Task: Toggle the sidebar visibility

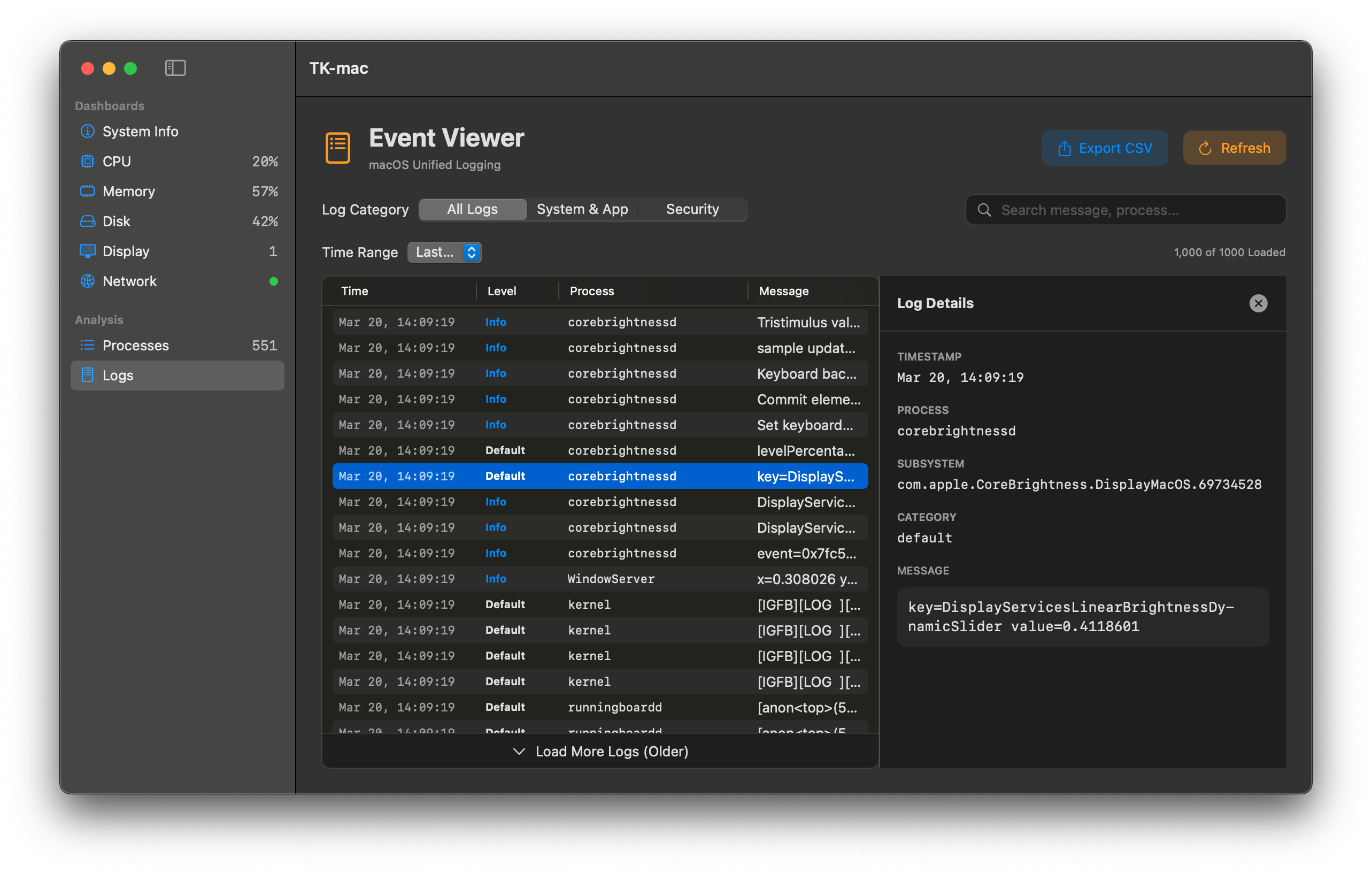Action: pos(175,68)
